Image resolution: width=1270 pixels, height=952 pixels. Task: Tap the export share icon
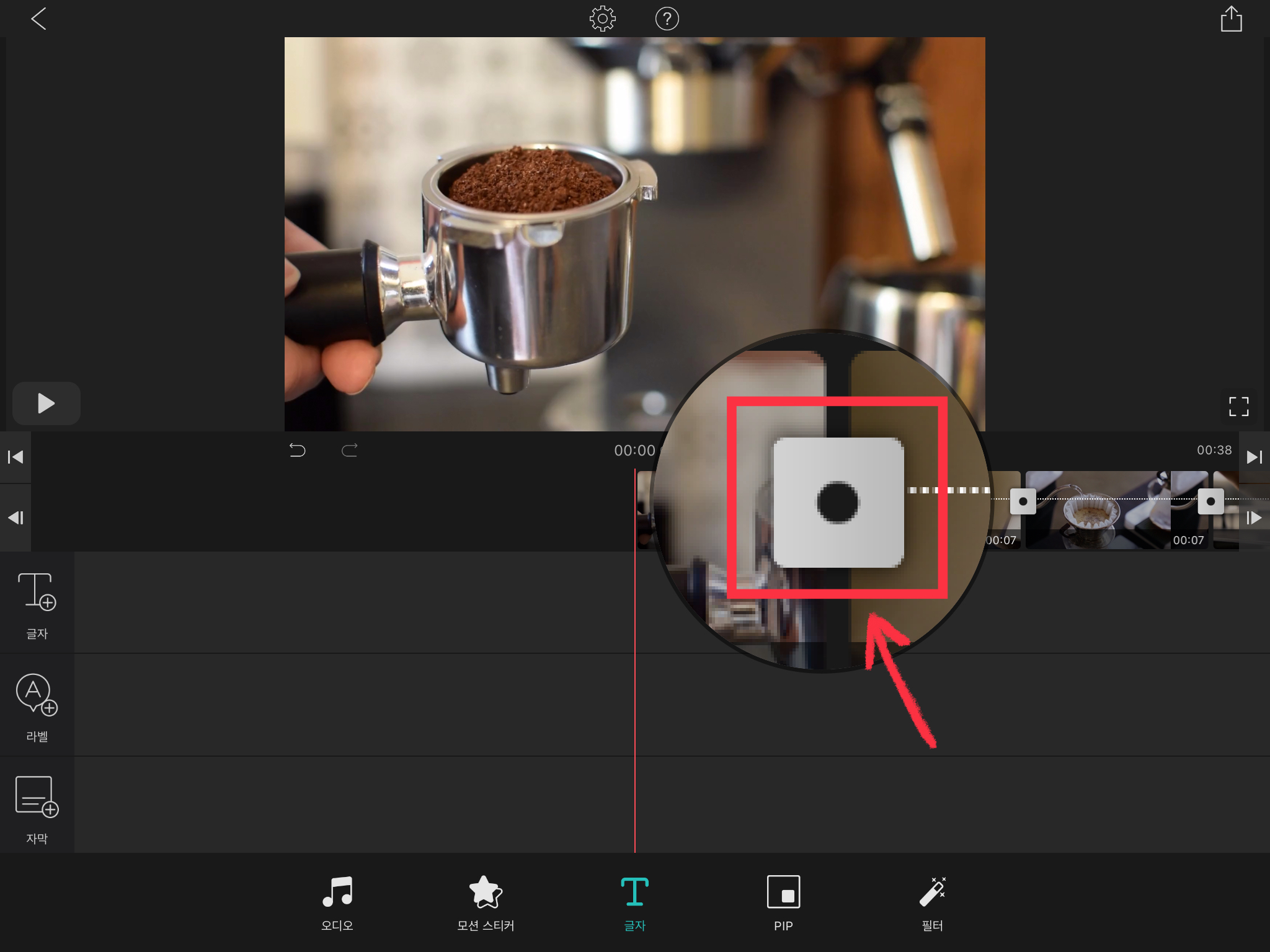click(x=1231, y=19)
